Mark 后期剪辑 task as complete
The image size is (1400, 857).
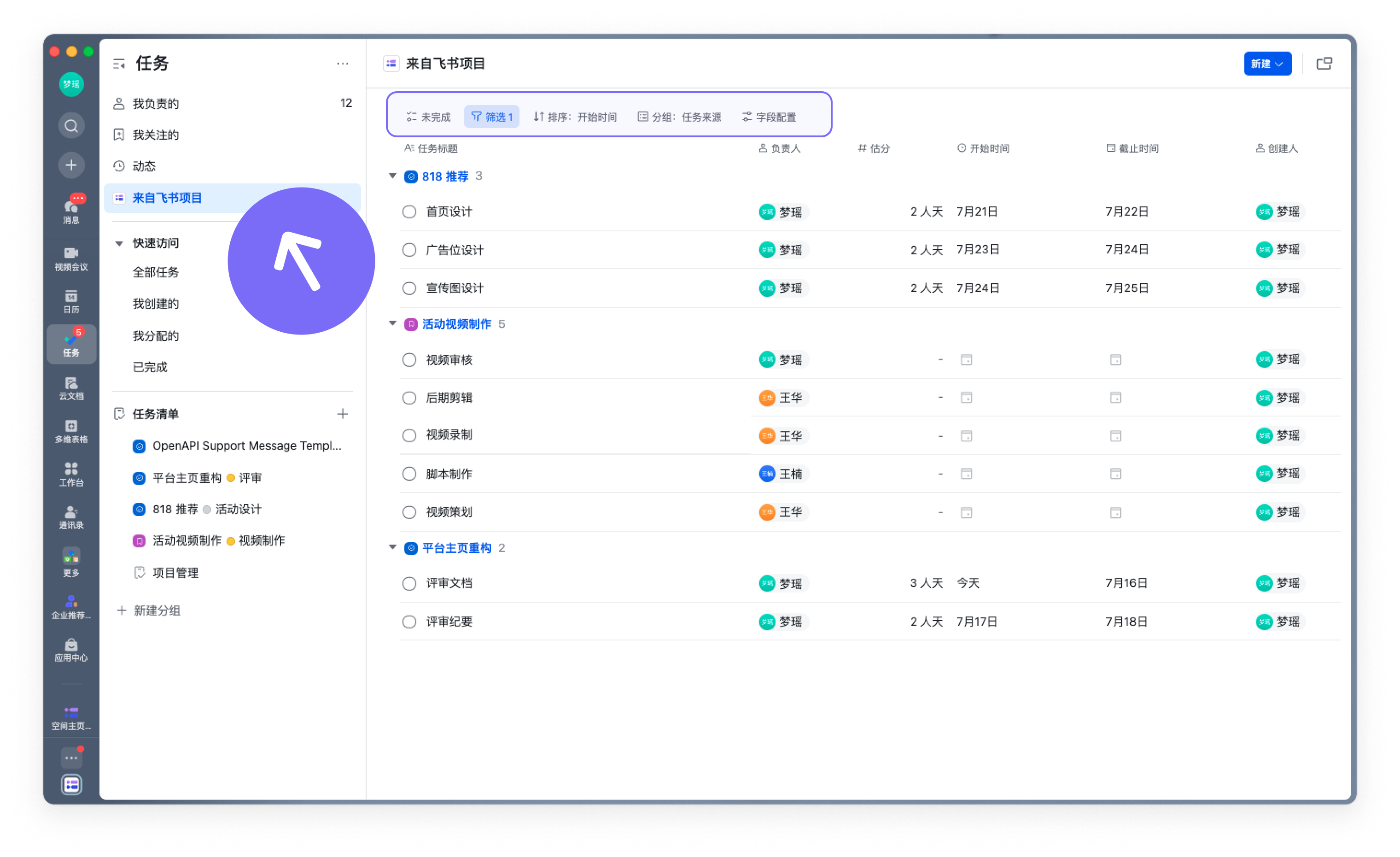pyautogui.click(x=409, y=397)
